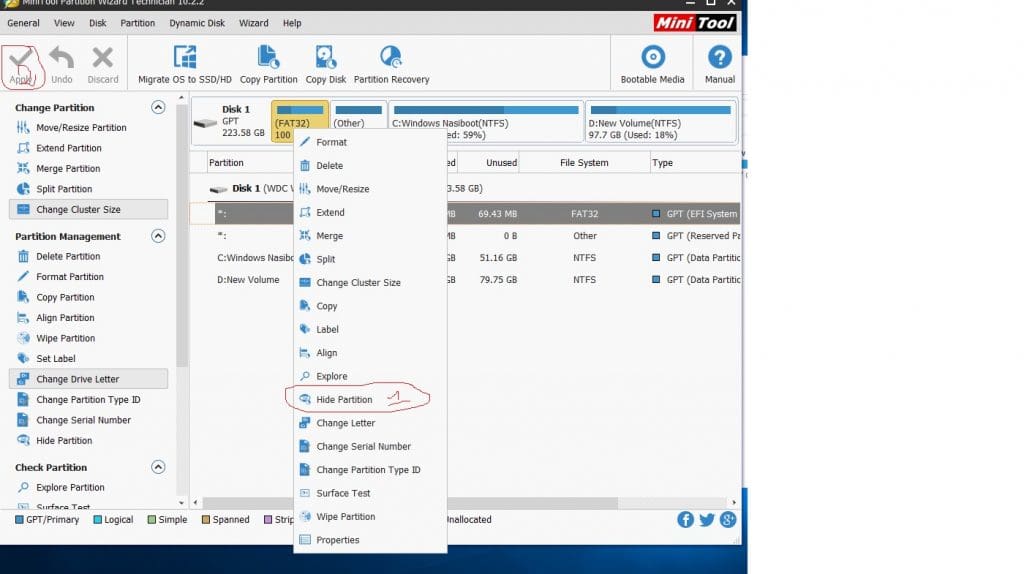Collapse the Check Partition section
Screen dimensions: 1024x574
tap(158, 467)
